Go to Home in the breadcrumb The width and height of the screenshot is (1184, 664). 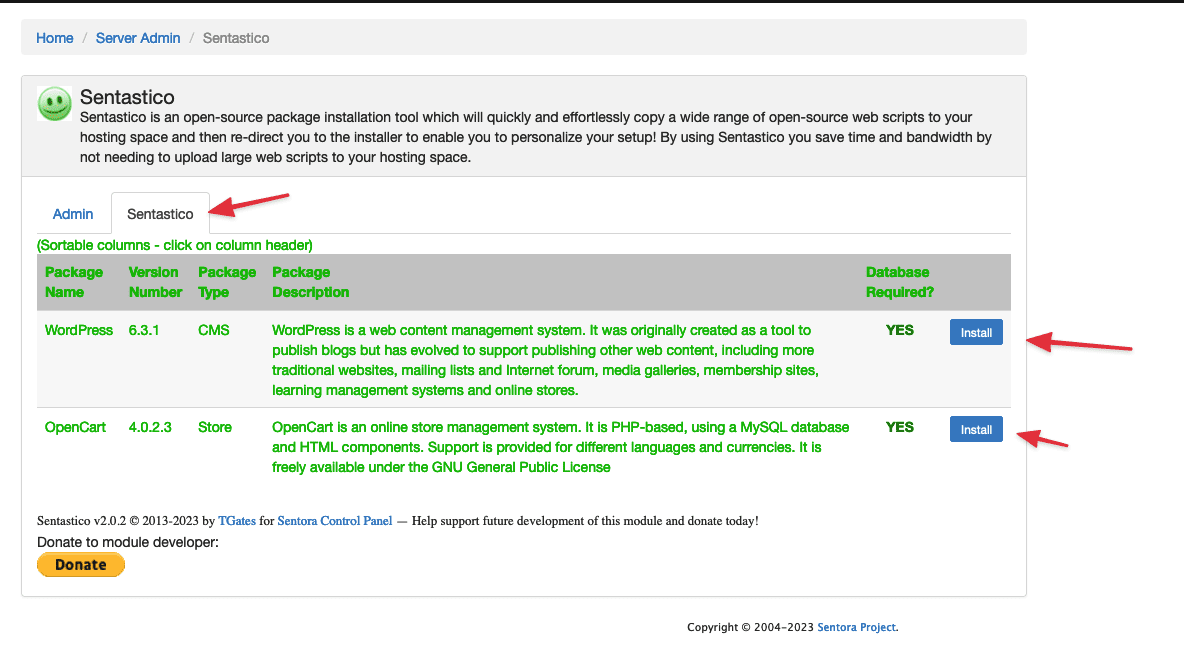point(55,38)
